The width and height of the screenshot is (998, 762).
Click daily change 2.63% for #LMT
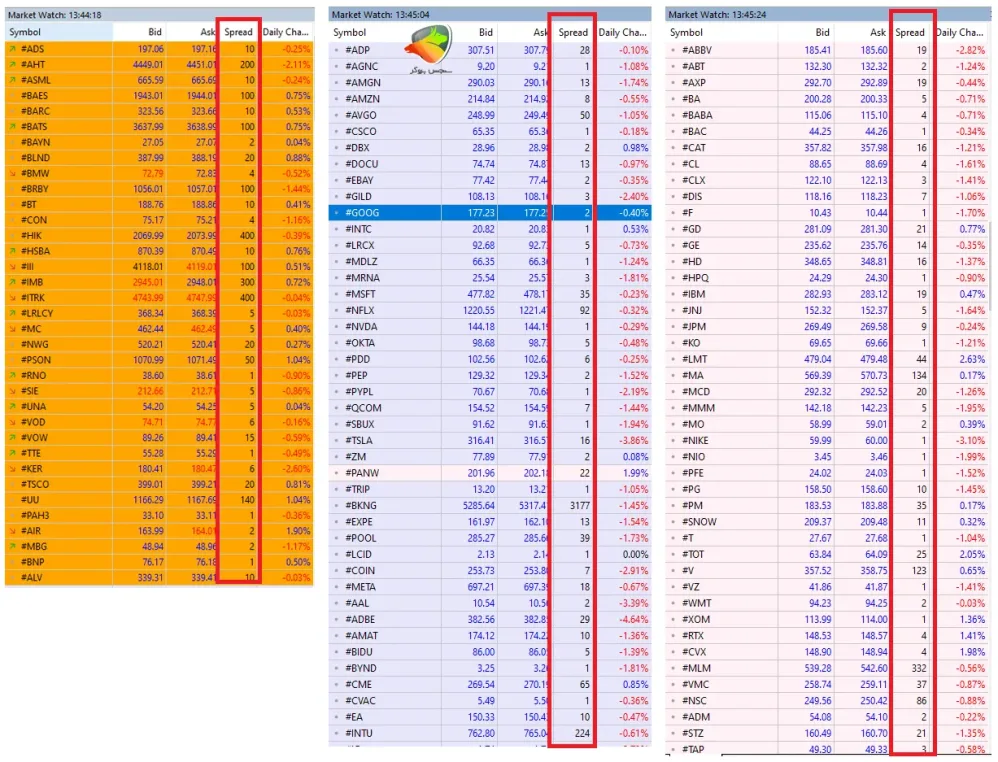(972, 359)
